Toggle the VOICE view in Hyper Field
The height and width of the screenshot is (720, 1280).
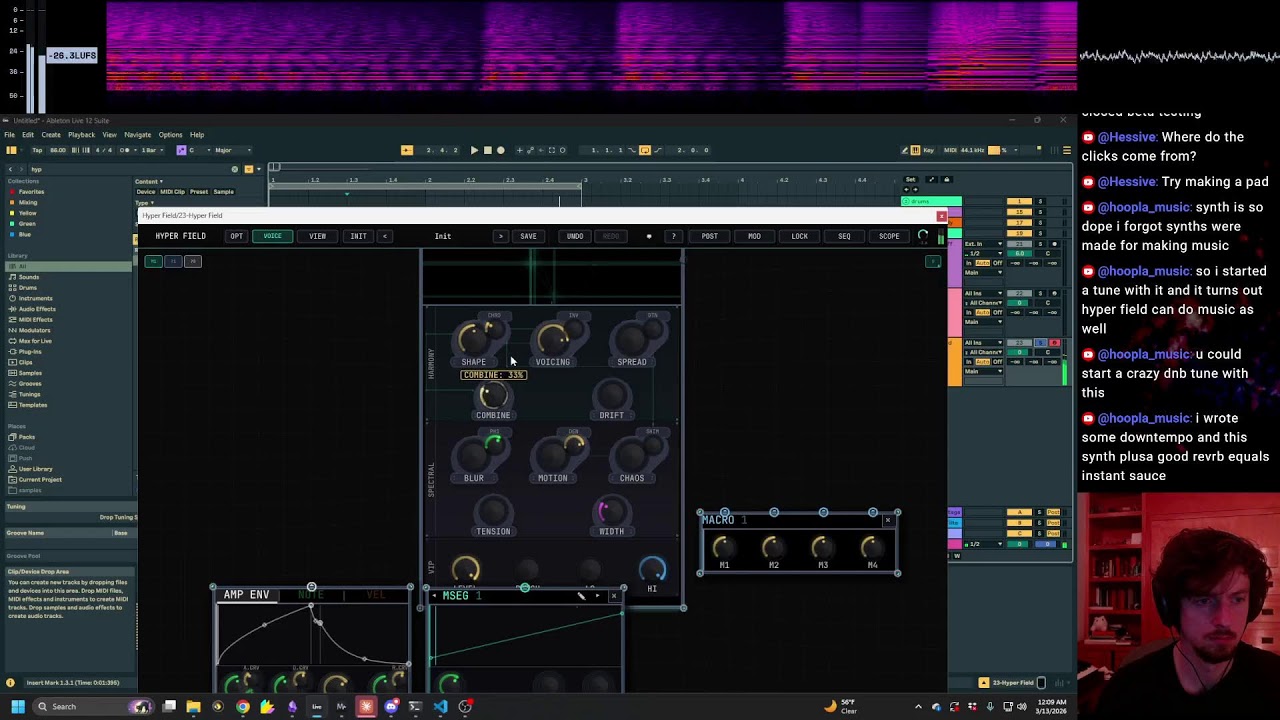pyautogui.click(x=272, y=236)
